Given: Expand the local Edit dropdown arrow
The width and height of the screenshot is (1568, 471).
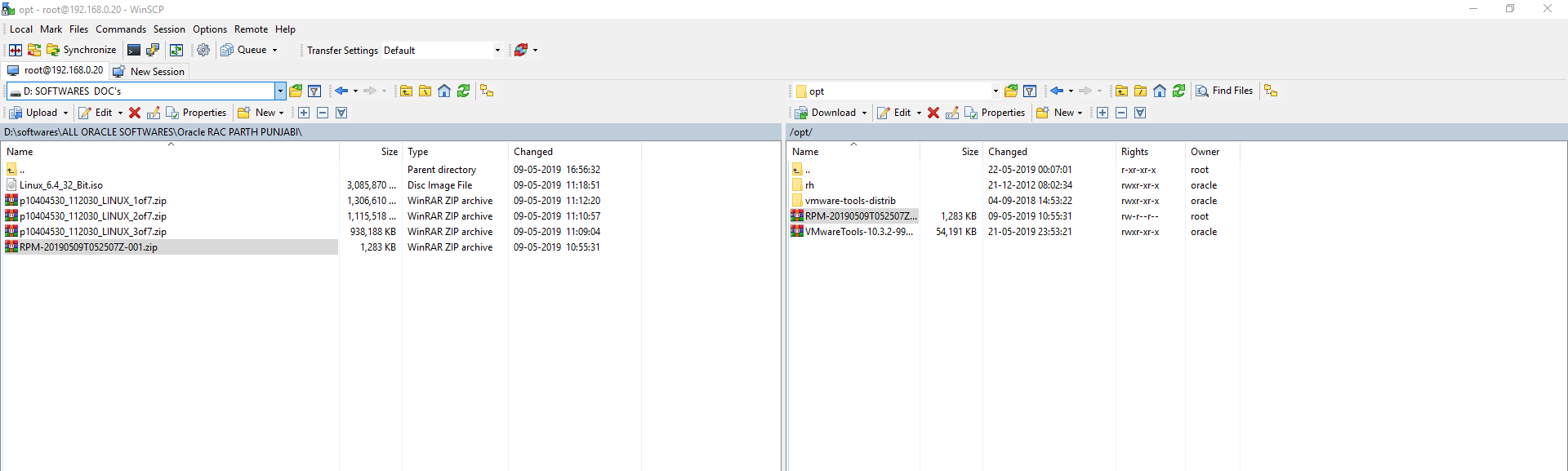Looking at the screenshot, I should click(x=120, y=113).
